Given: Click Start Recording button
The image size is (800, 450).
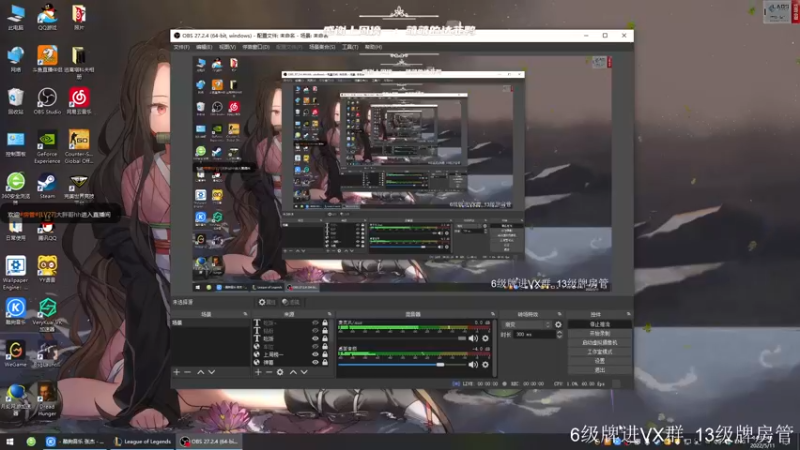Looking at the screenshot, I should coord(600,334).
